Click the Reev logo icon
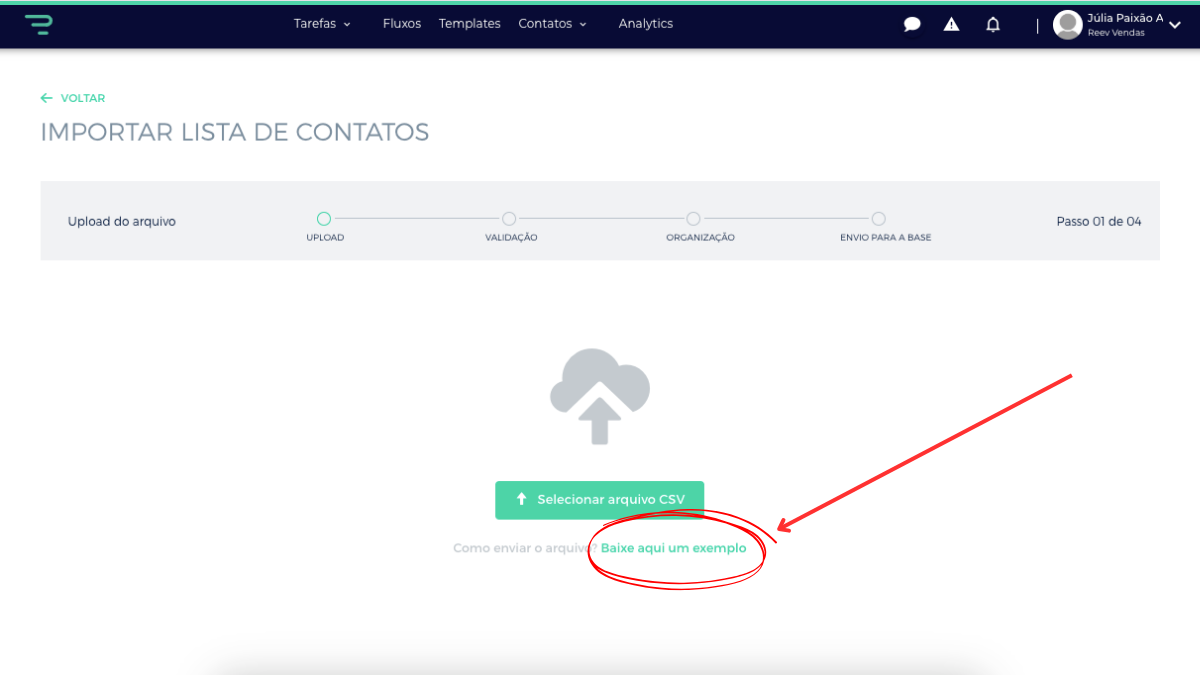The height and width of the screenshot is (675, 1200). 39,24
